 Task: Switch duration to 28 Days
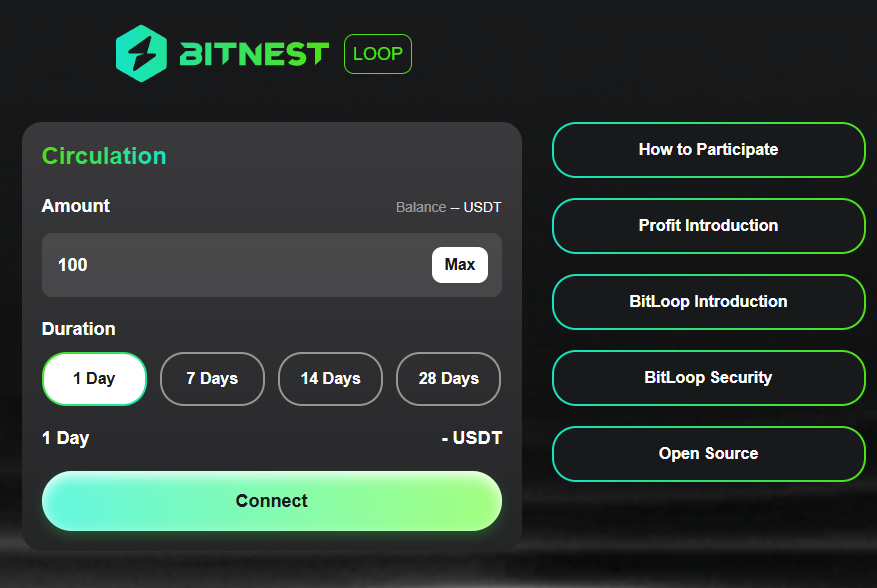click(x=448, y=379)
